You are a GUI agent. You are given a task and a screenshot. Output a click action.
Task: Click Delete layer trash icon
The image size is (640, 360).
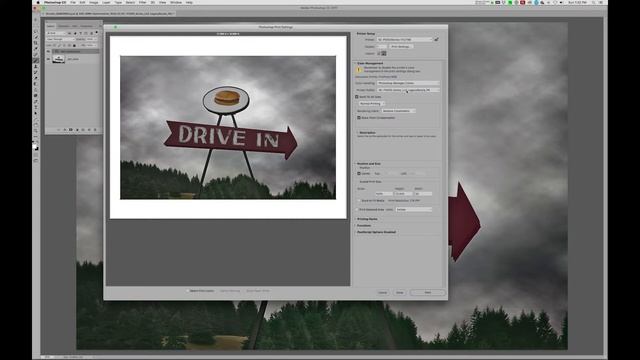[95, 130]
